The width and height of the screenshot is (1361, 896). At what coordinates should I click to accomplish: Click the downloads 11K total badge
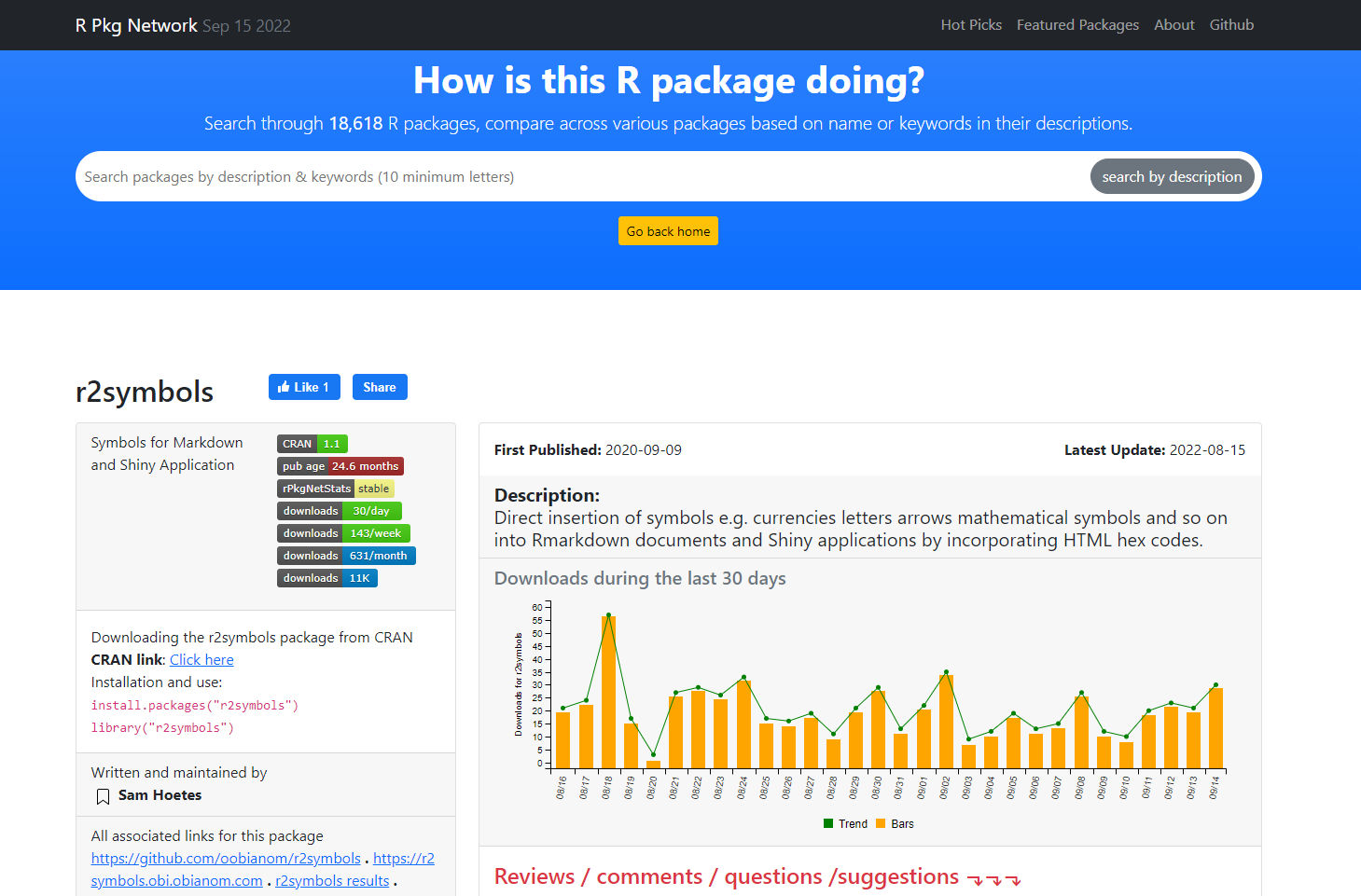coord(326,578)
